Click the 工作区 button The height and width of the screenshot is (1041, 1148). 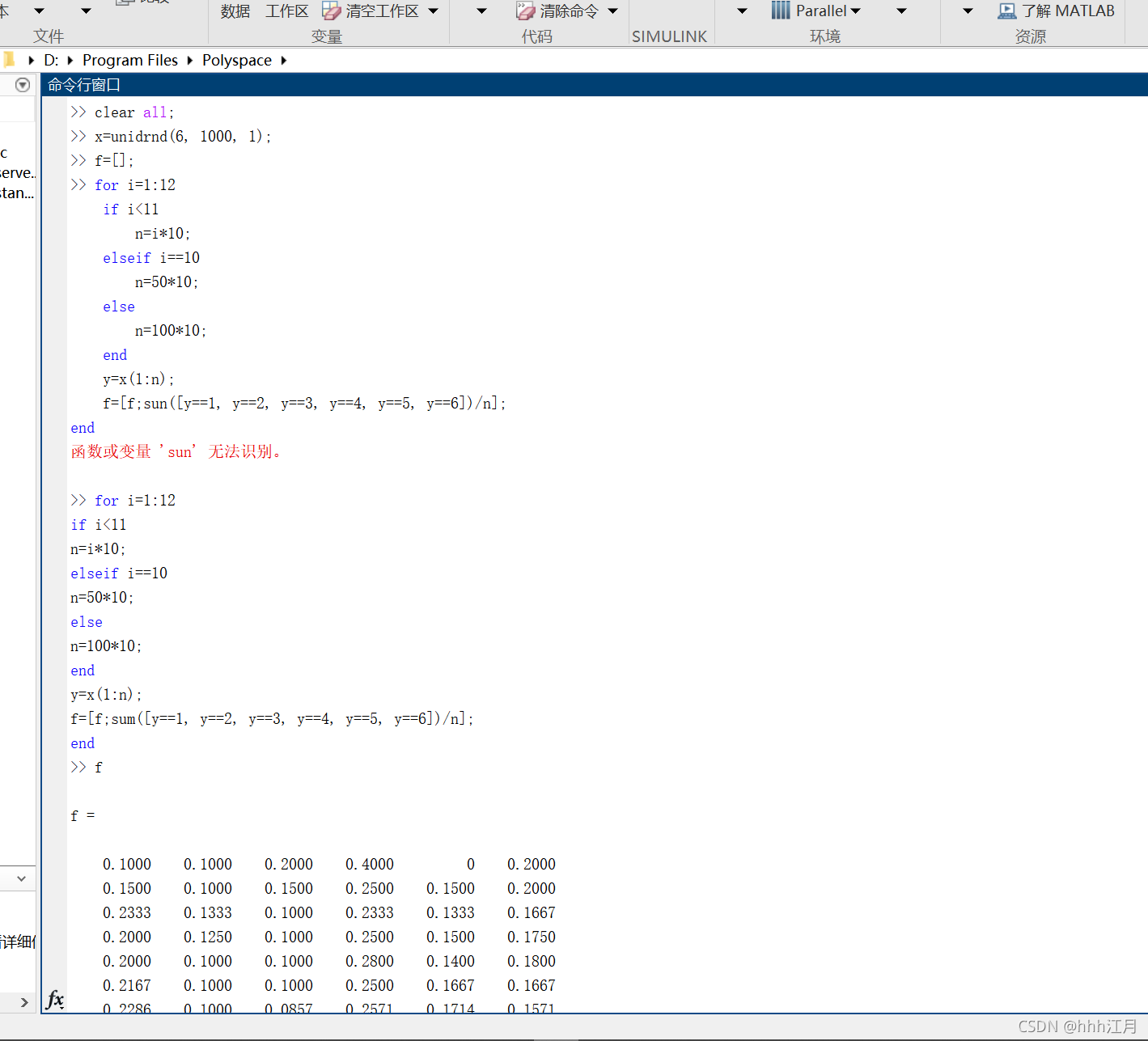point(287,11)
